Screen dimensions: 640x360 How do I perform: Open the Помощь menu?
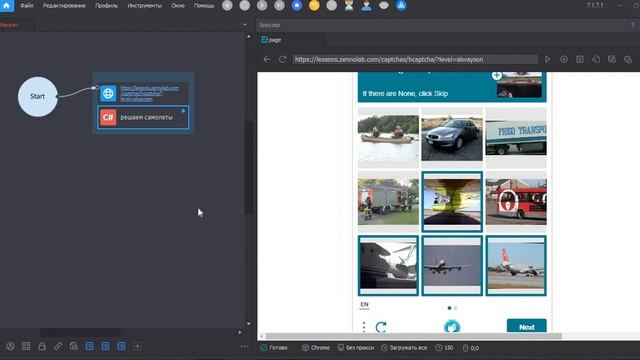[x=204, y=6]
